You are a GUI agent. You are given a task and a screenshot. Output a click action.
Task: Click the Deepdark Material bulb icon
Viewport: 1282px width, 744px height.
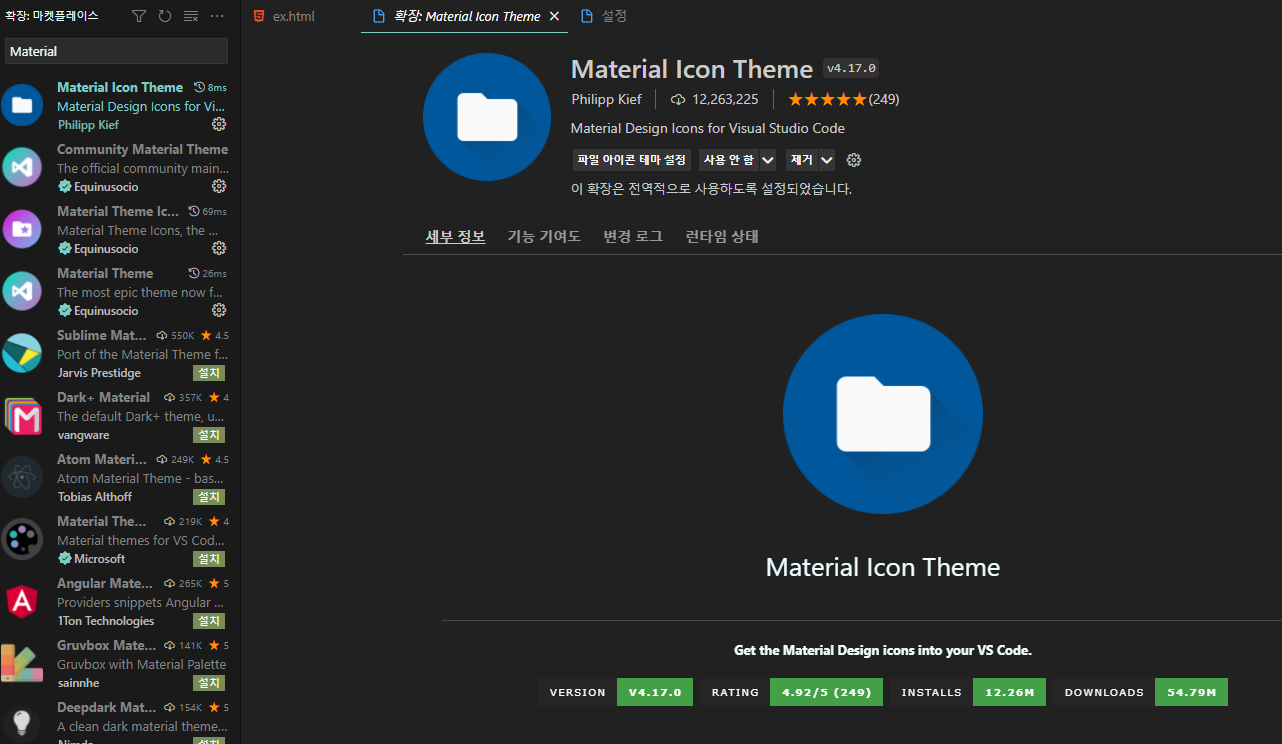tap(22, 723)
